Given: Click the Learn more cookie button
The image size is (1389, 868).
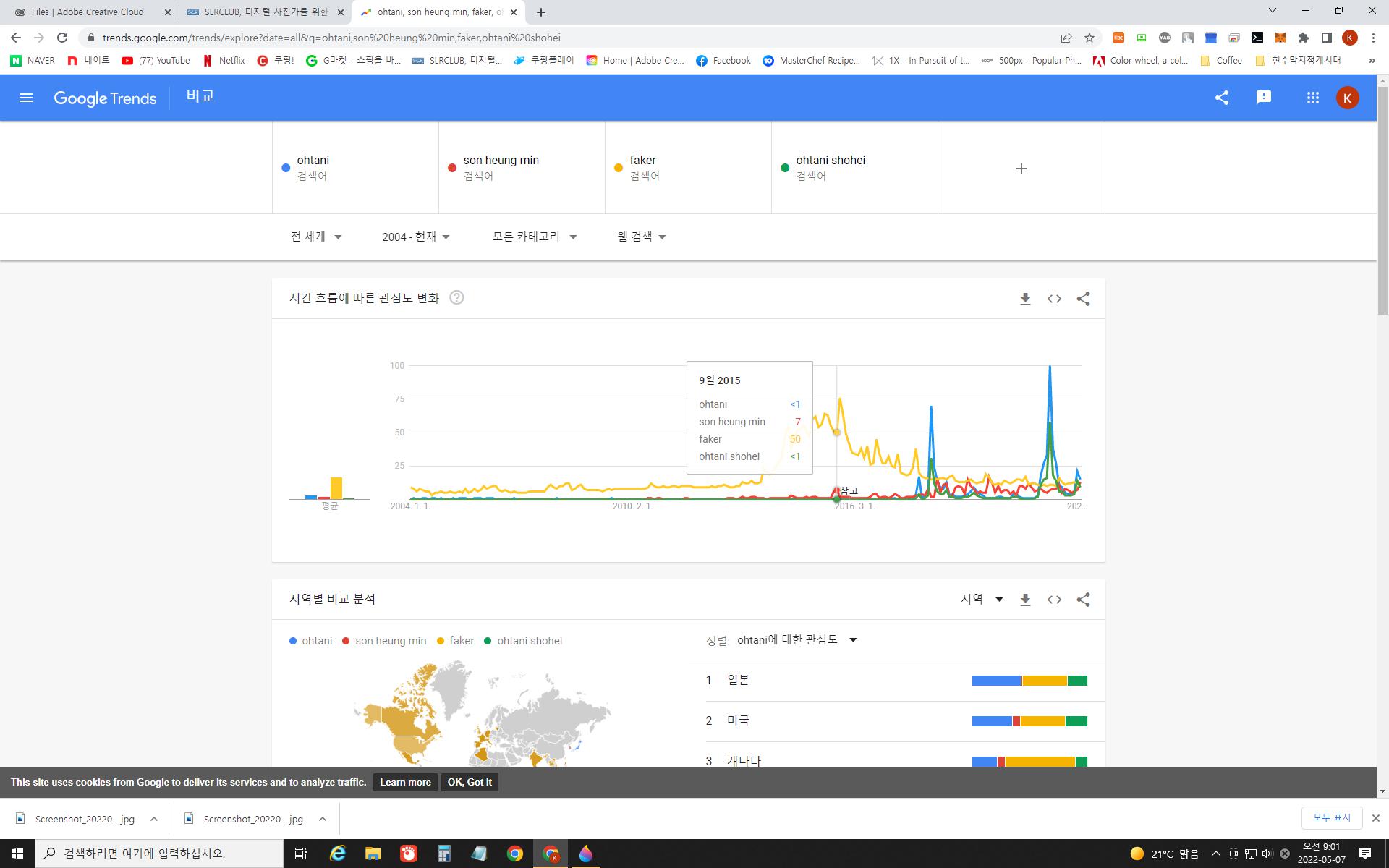Looking at the screenshot, I should point(405,782).
